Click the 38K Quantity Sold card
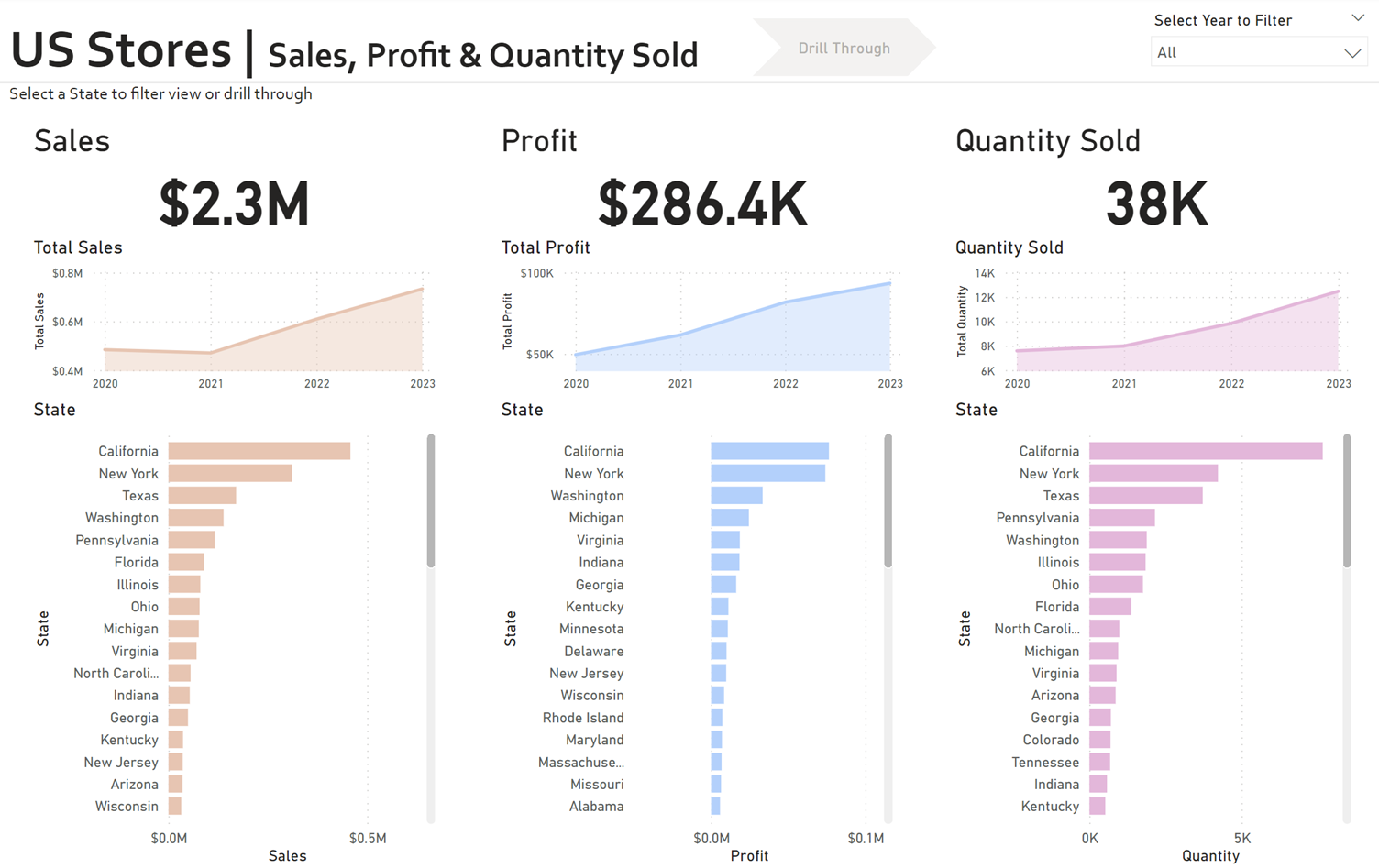Viewport: 1379px width, 868px height. [1156, 203]
